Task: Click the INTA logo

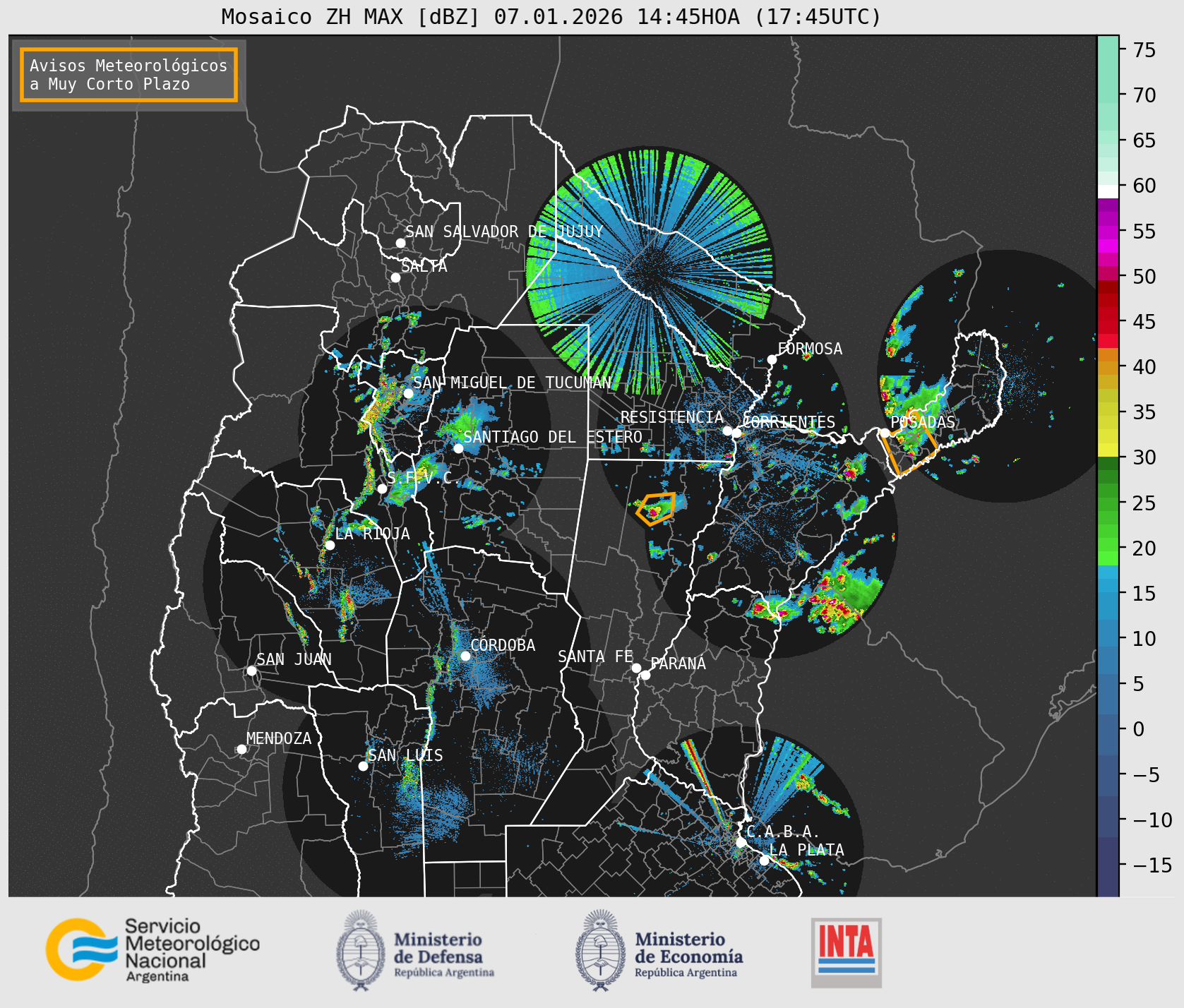Action: pos(847,952)
